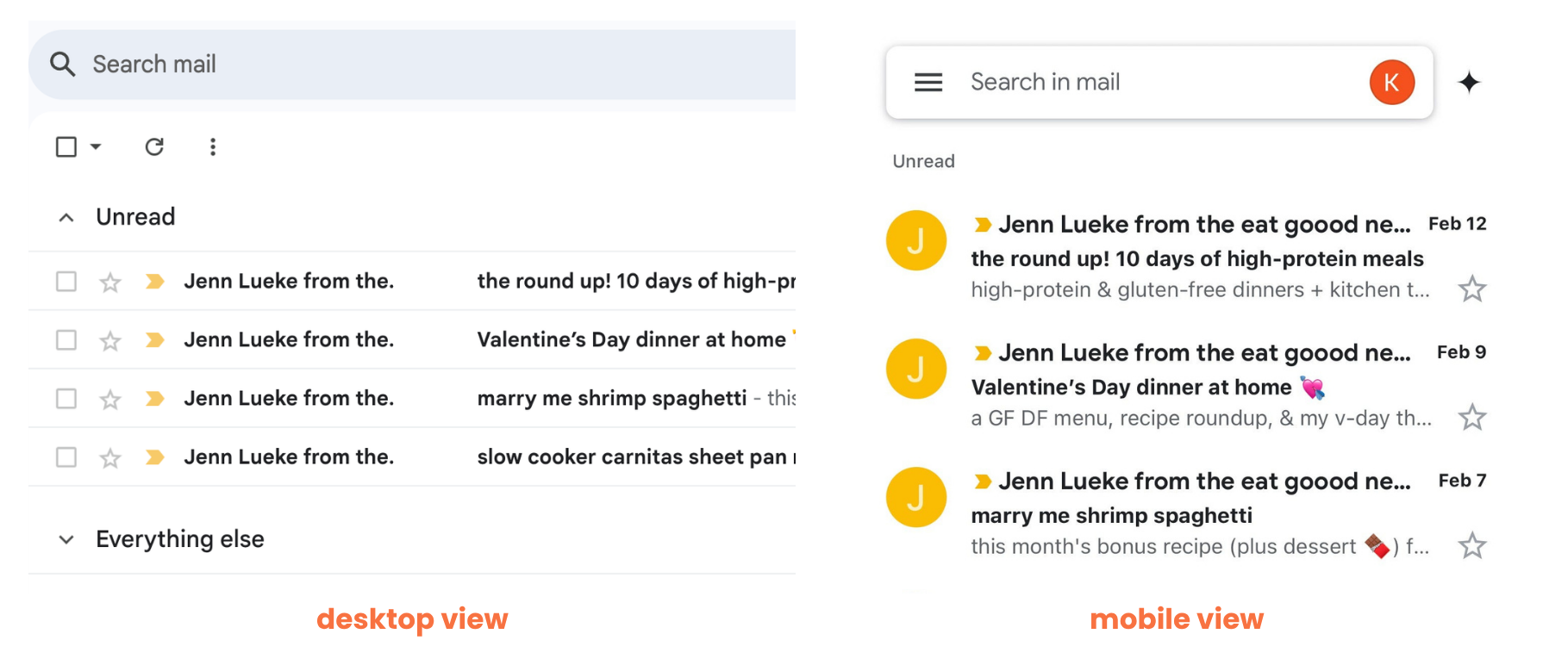
Task: Open the mobile hamburger menu icon
Action: pos(928,83)
